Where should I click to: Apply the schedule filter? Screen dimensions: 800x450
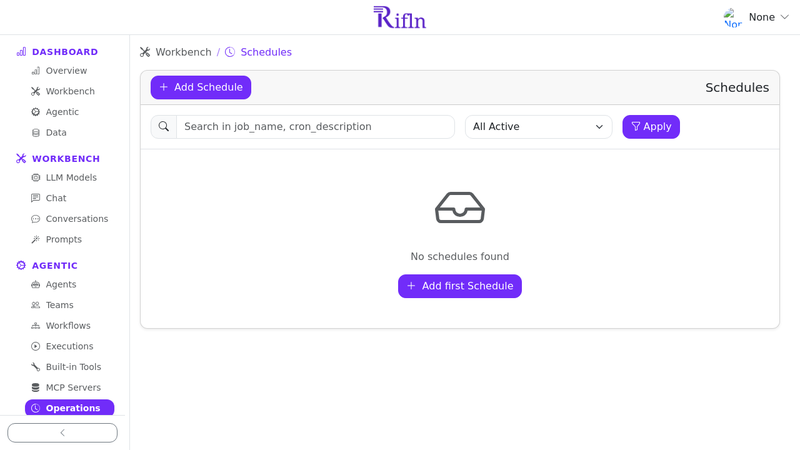coord(651,127)
